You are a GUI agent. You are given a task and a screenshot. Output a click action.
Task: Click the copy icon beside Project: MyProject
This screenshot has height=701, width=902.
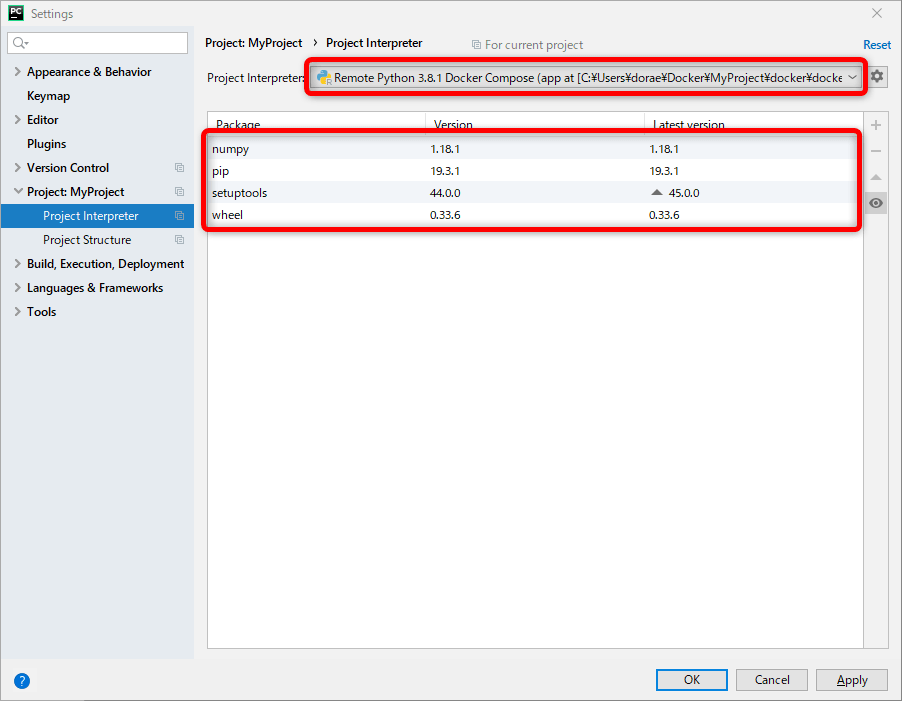point(179,191)
